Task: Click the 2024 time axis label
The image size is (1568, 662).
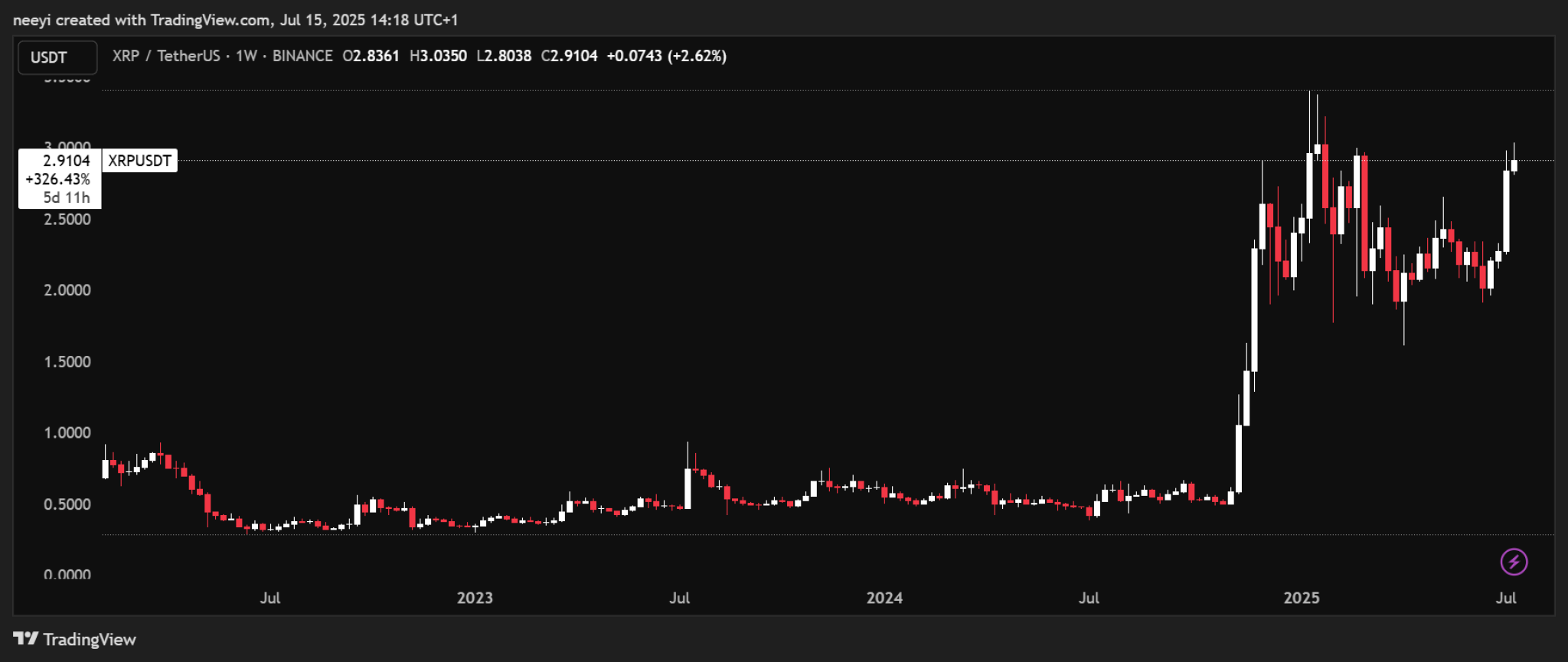Action: (884, 598)
